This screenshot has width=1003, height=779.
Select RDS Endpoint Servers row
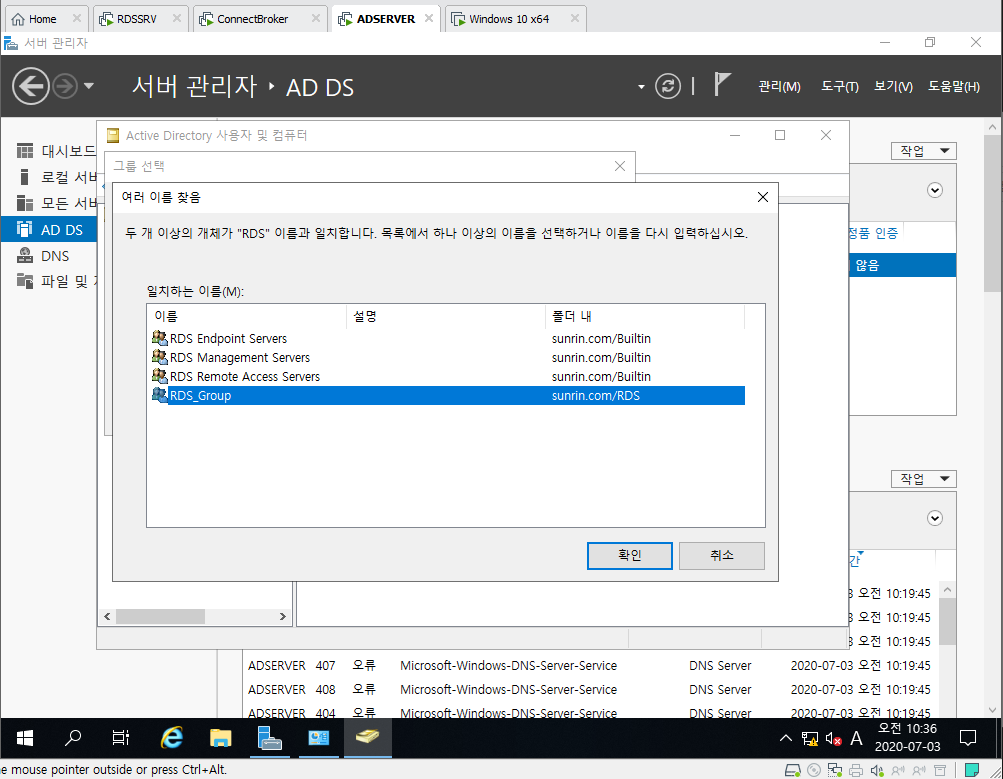point(448,338)
